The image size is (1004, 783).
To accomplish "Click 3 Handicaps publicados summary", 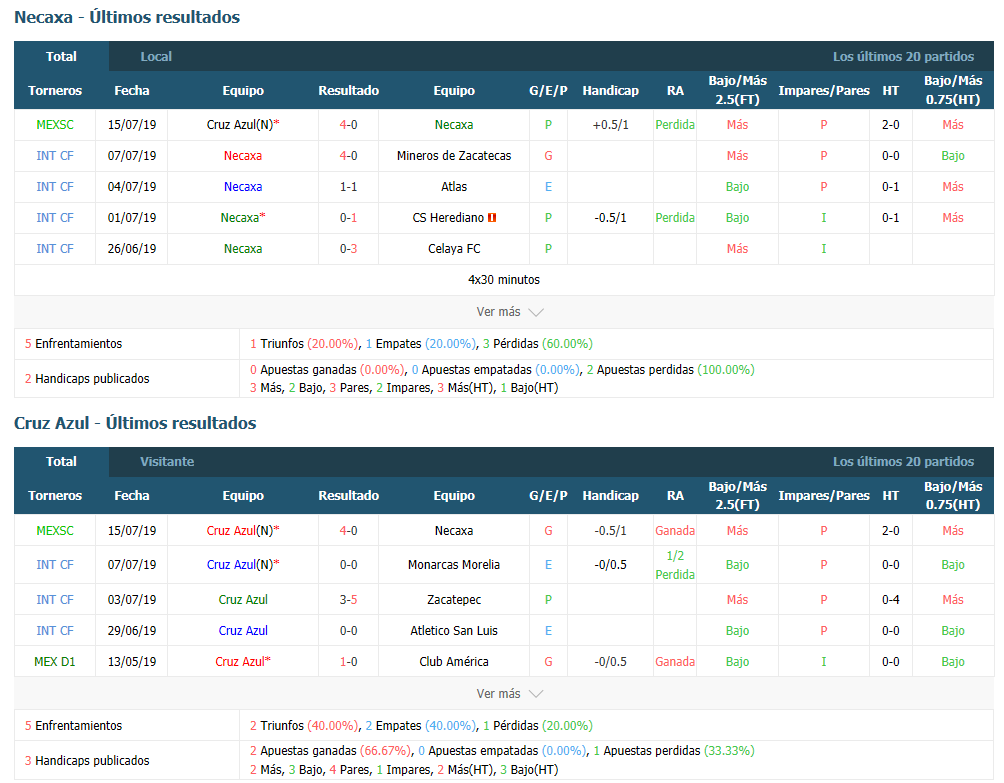I will 87,761.
